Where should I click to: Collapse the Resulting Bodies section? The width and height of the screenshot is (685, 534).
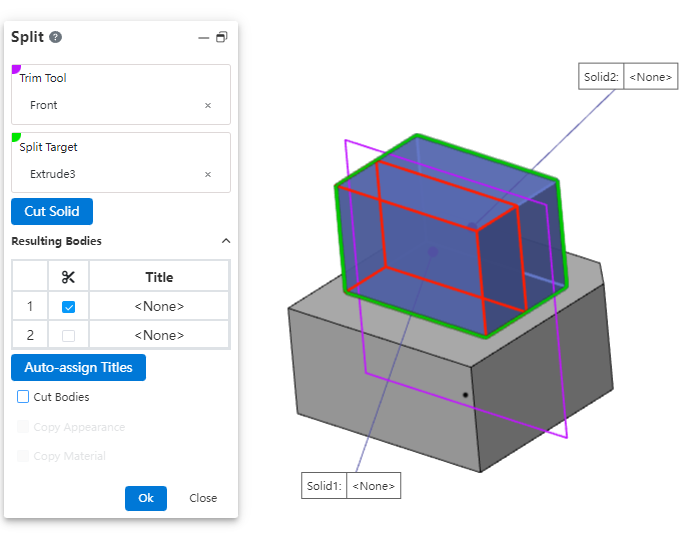pyautogui.click(x=225, y=241)
